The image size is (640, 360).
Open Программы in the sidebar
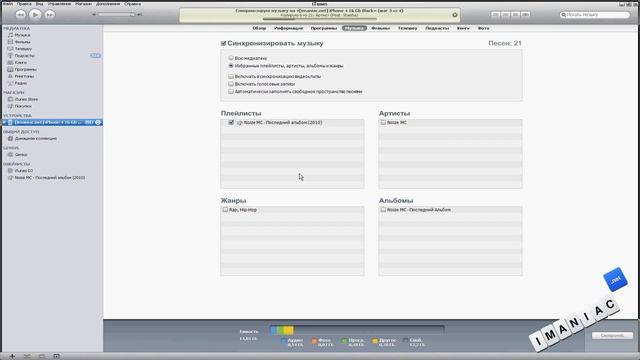pyautogui.click(x=25, y=69)
